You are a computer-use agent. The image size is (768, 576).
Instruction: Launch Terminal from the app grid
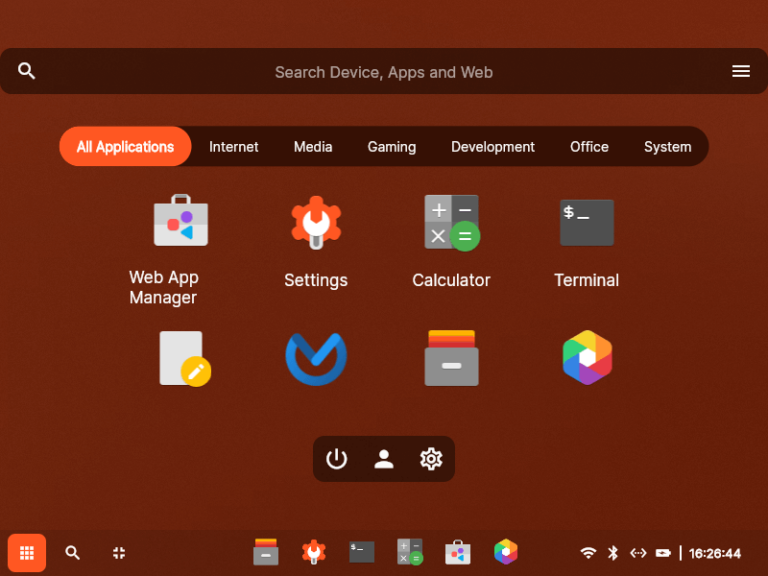[x=587, y=222]
